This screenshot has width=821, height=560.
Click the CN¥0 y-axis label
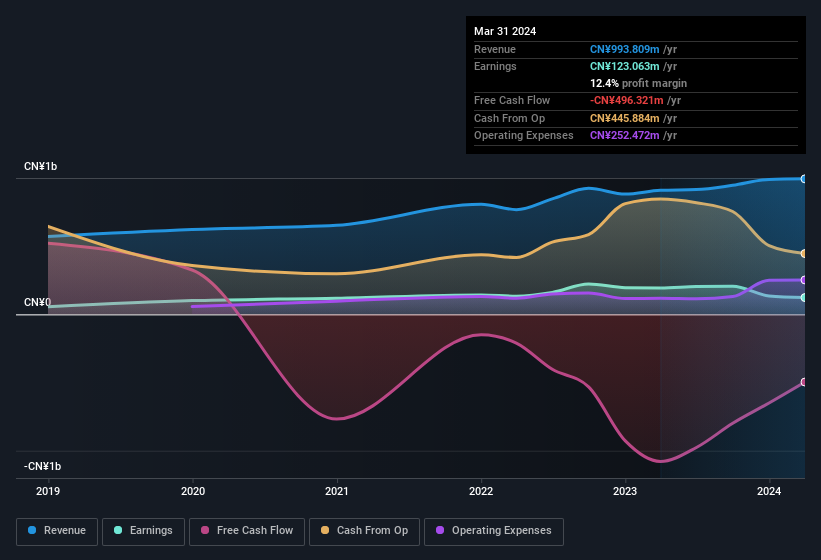pos(37,303)
